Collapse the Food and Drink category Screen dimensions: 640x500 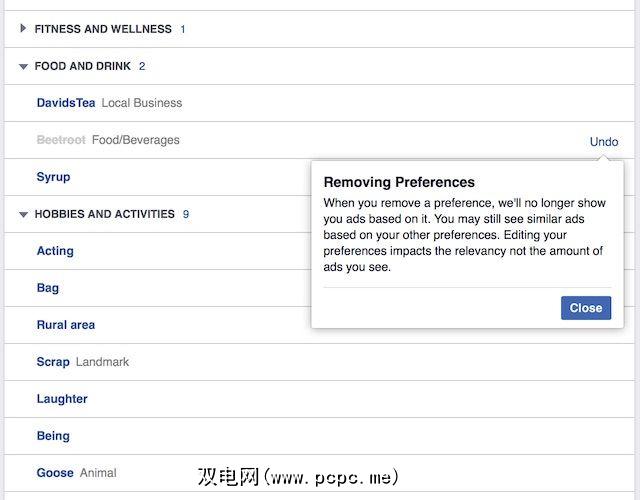pos(23,66)
